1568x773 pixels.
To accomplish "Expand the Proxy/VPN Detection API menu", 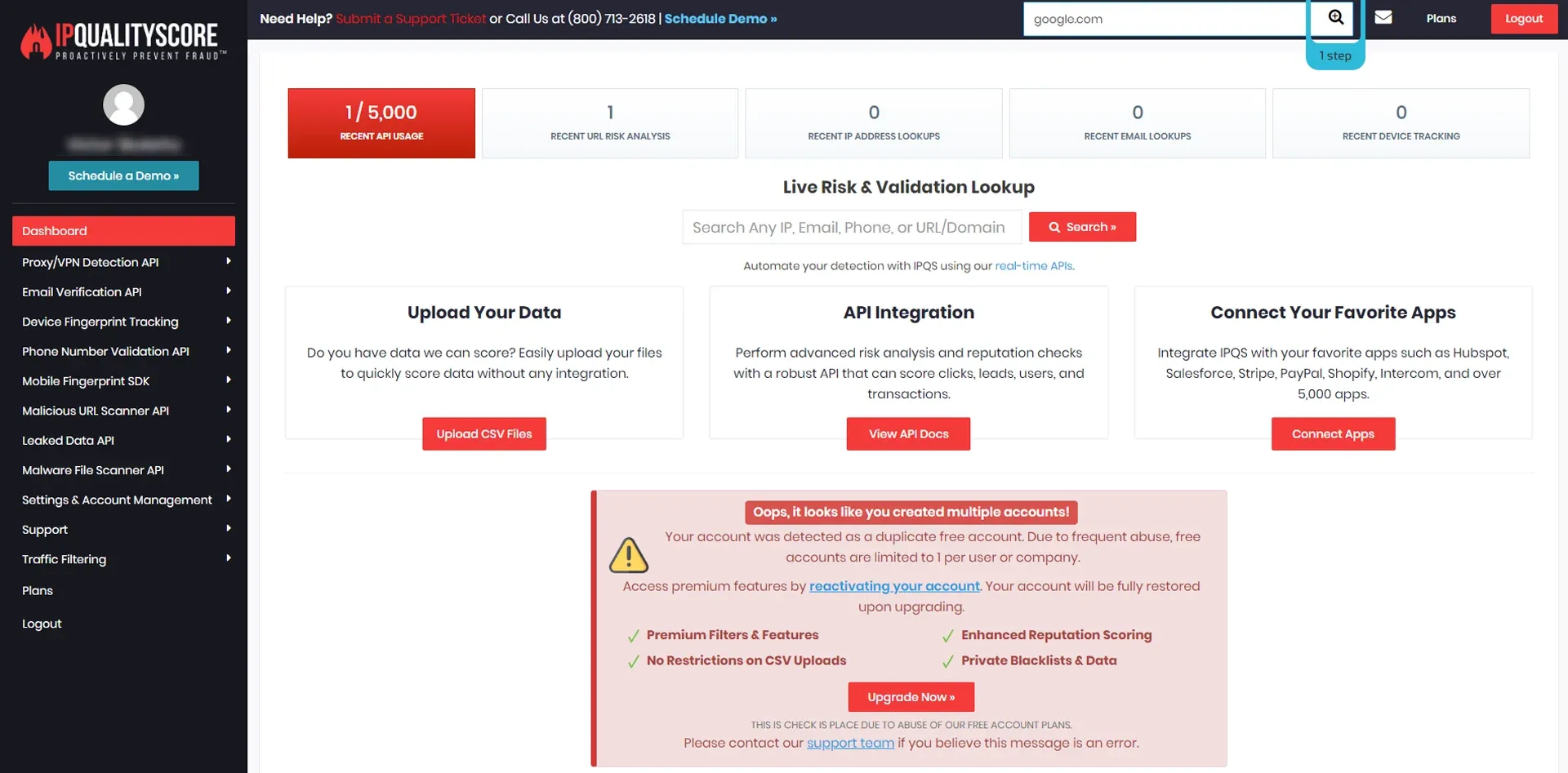I will click(x=228, y=262).
